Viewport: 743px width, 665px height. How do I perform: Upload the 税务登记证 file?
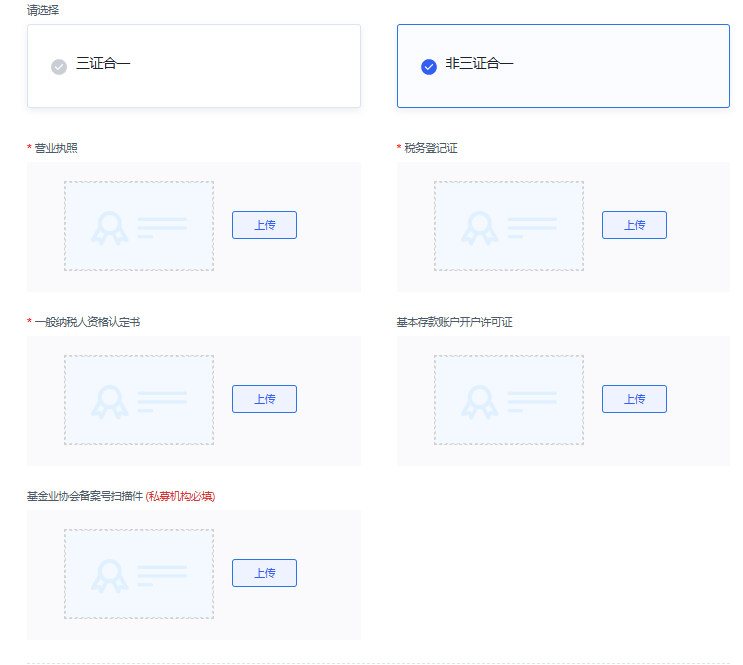click(x=634, y=225)
